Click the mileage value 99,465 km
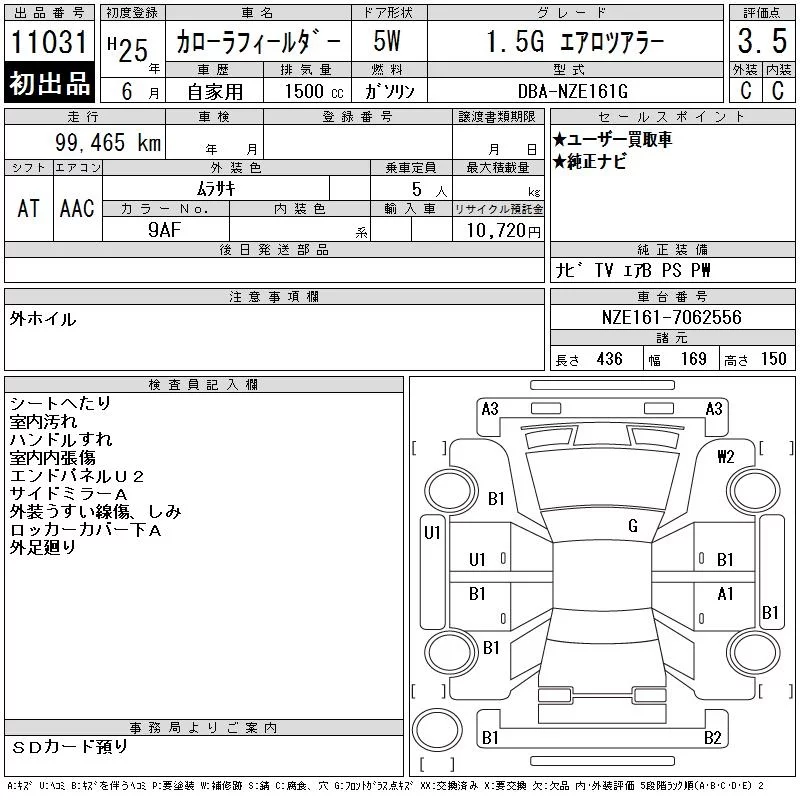The width and height of the screenshot is (800, 800). [x=108, y=142]
